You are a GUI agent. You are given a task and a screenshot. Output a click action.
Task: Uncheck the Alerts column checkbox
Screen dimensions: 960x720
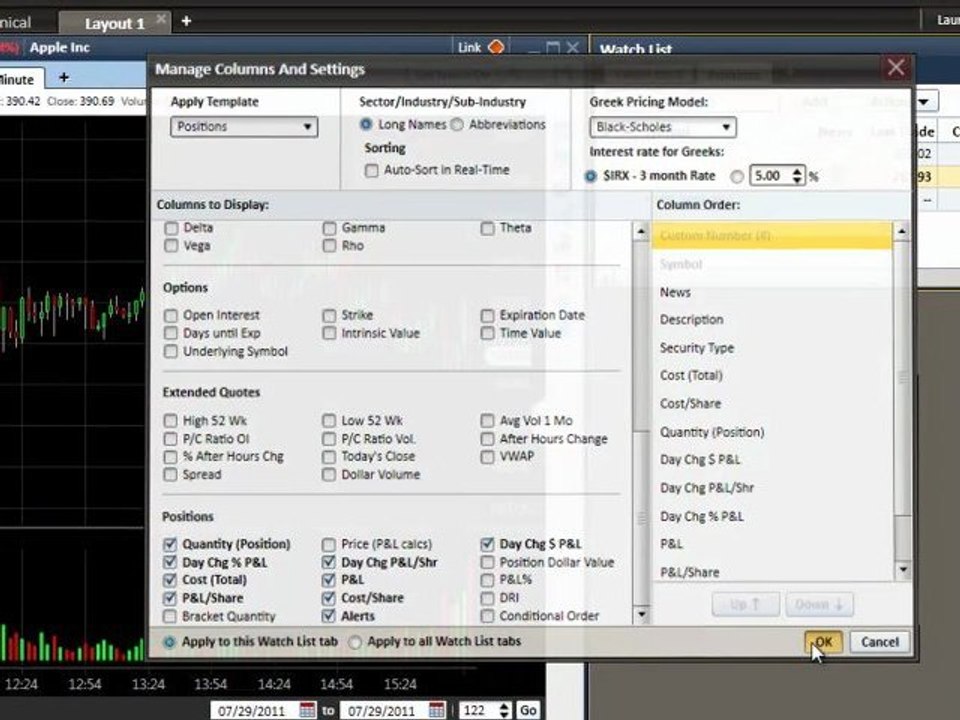[x=329, y=616]
